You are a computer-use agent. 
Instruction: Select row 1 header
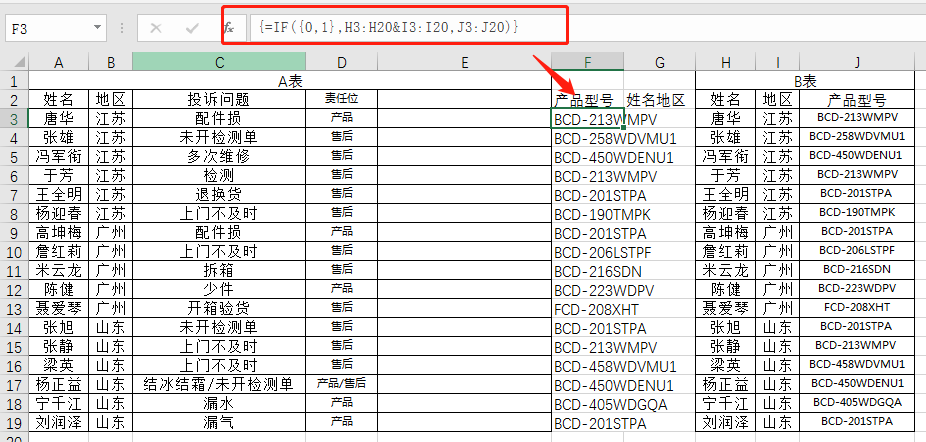(14, 80)
